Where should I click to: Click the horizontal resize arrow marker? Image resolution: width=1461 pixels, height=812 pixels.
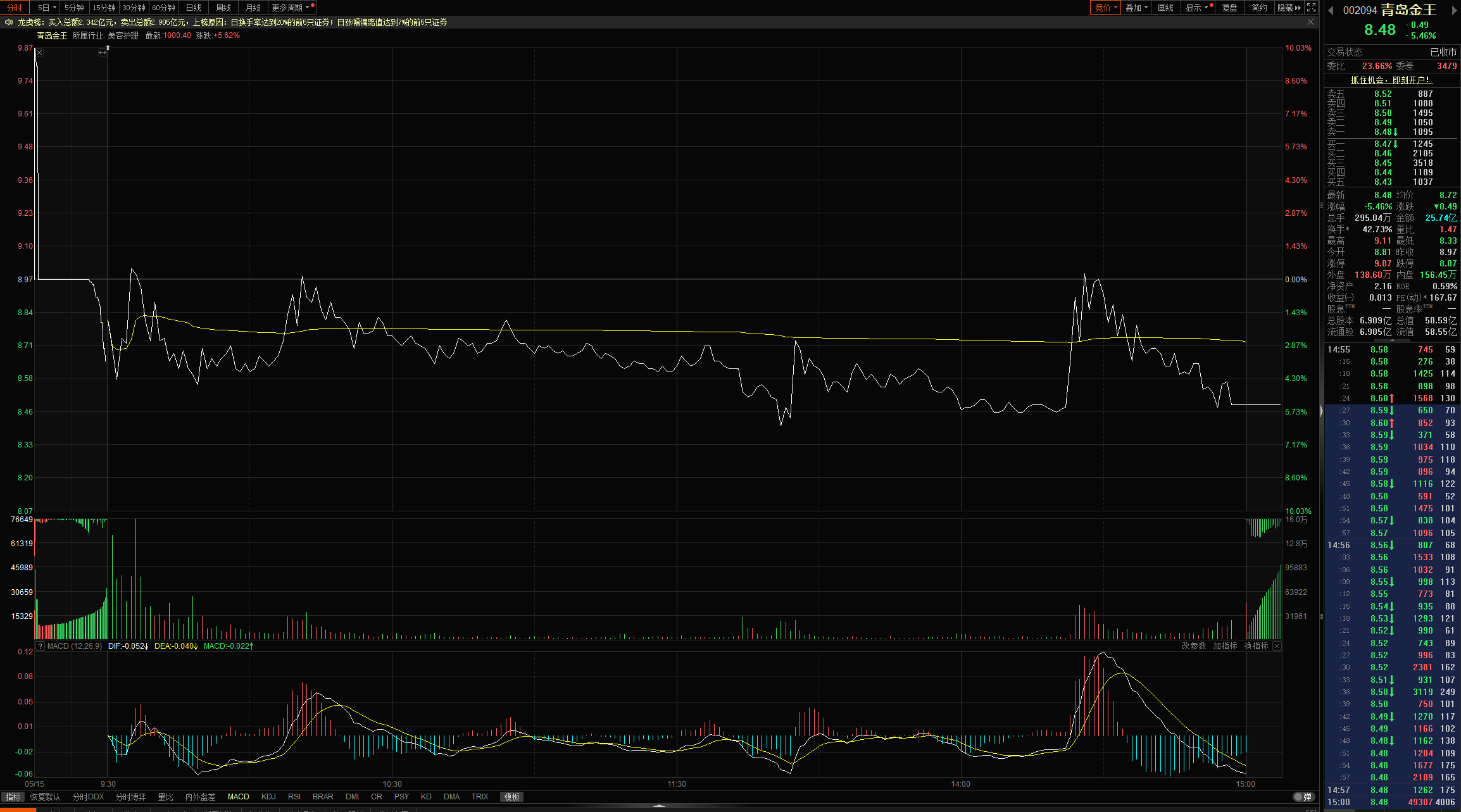point(103,53)
